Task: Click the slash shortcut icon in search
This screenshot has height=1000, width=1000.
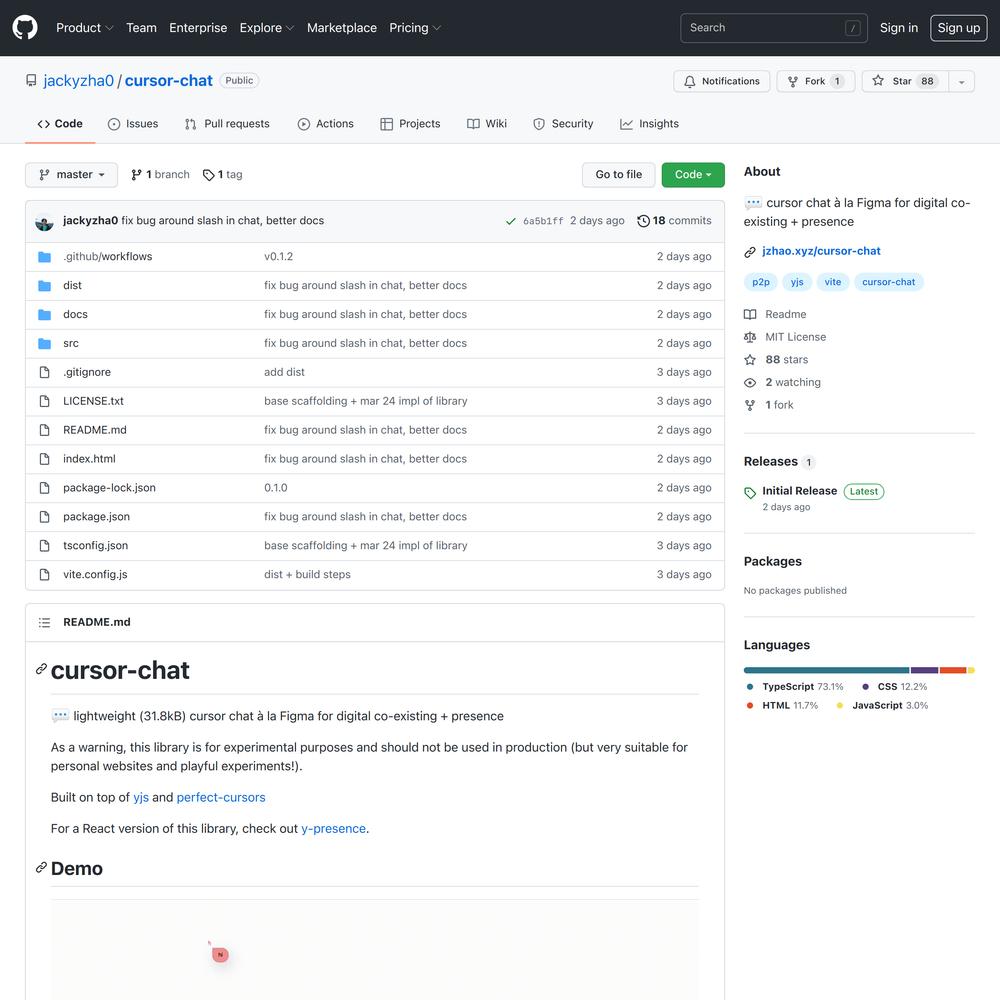Action: pyautogui.click(x=852, y=28)
